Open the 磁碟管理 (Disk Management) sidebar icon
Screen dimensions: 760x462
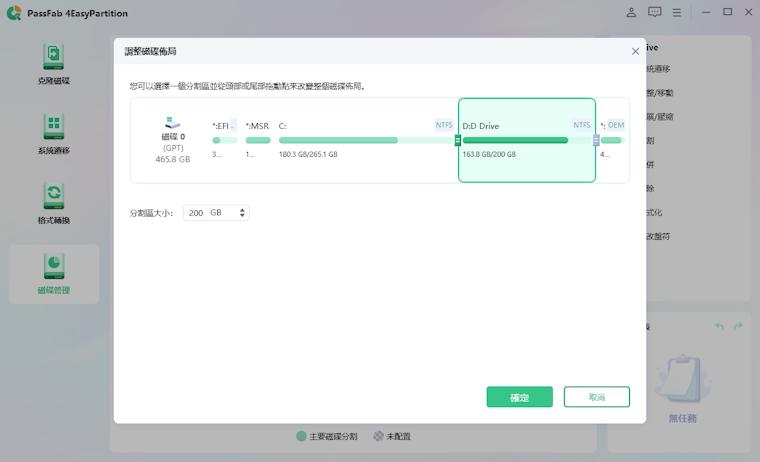pos(53,266)
